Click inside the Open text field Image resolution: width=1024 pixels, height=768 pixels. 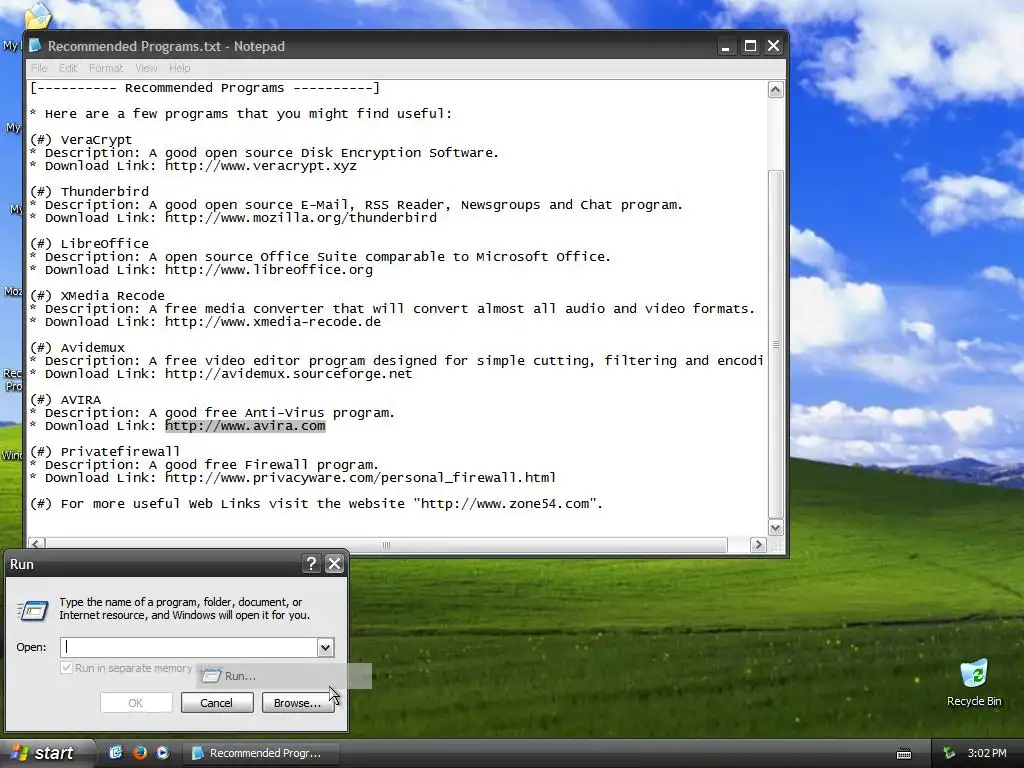tap(189, 647)
